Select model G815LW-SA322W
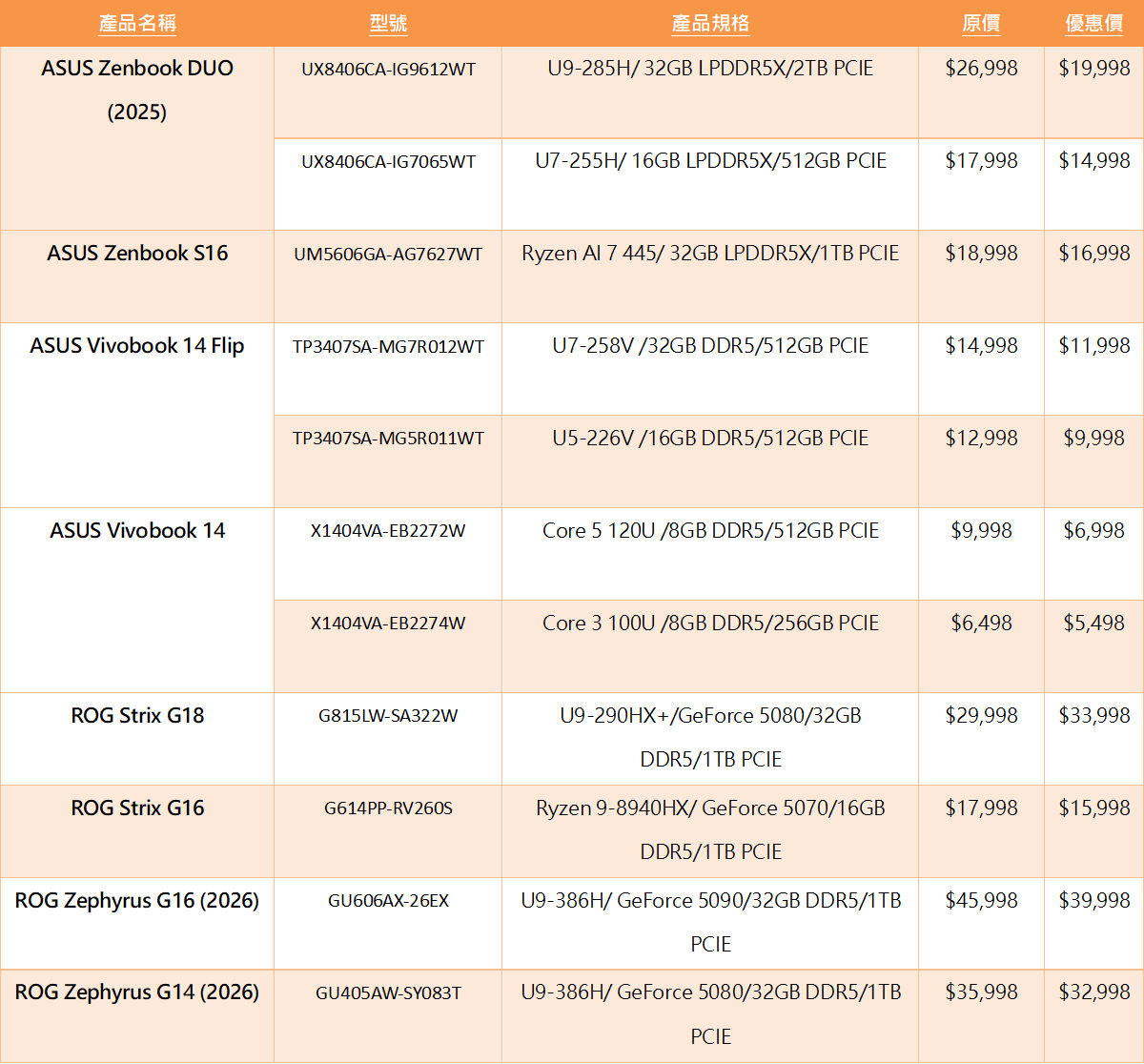 tap(388, 716)
